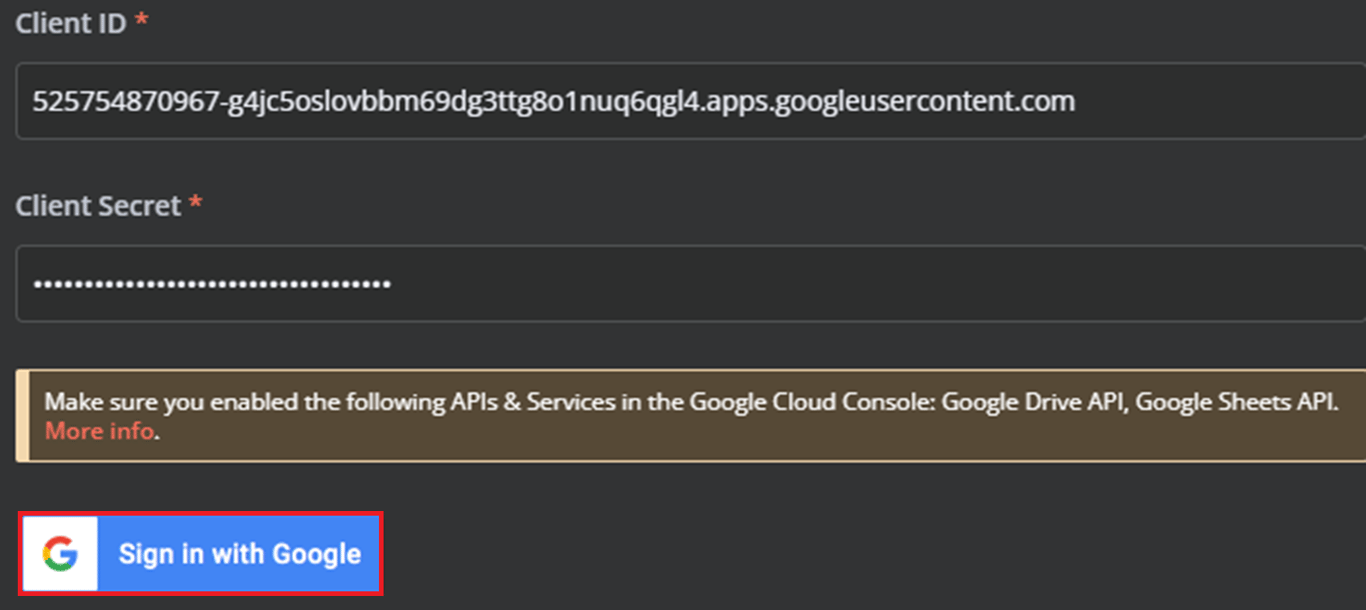1366x610 pixels.
Task: Click the Sign in with Google button
Action: coord(240,552)
